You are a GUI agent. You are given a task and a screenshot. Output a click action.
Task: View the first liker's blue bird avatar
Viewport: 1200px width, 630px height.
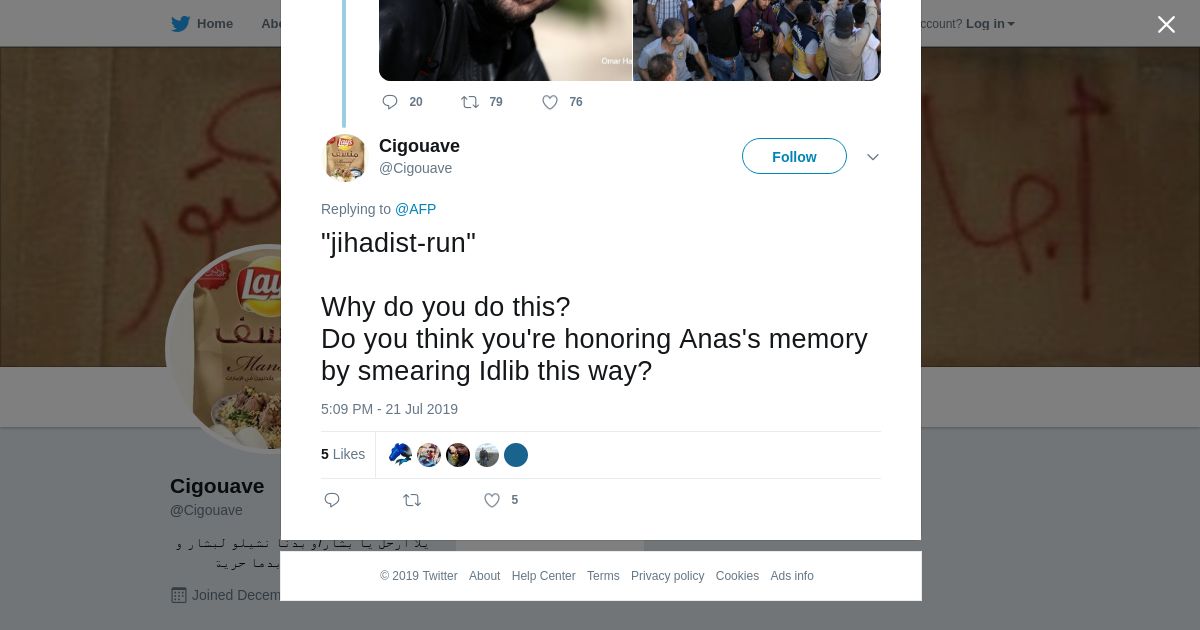tap(400, 455)
